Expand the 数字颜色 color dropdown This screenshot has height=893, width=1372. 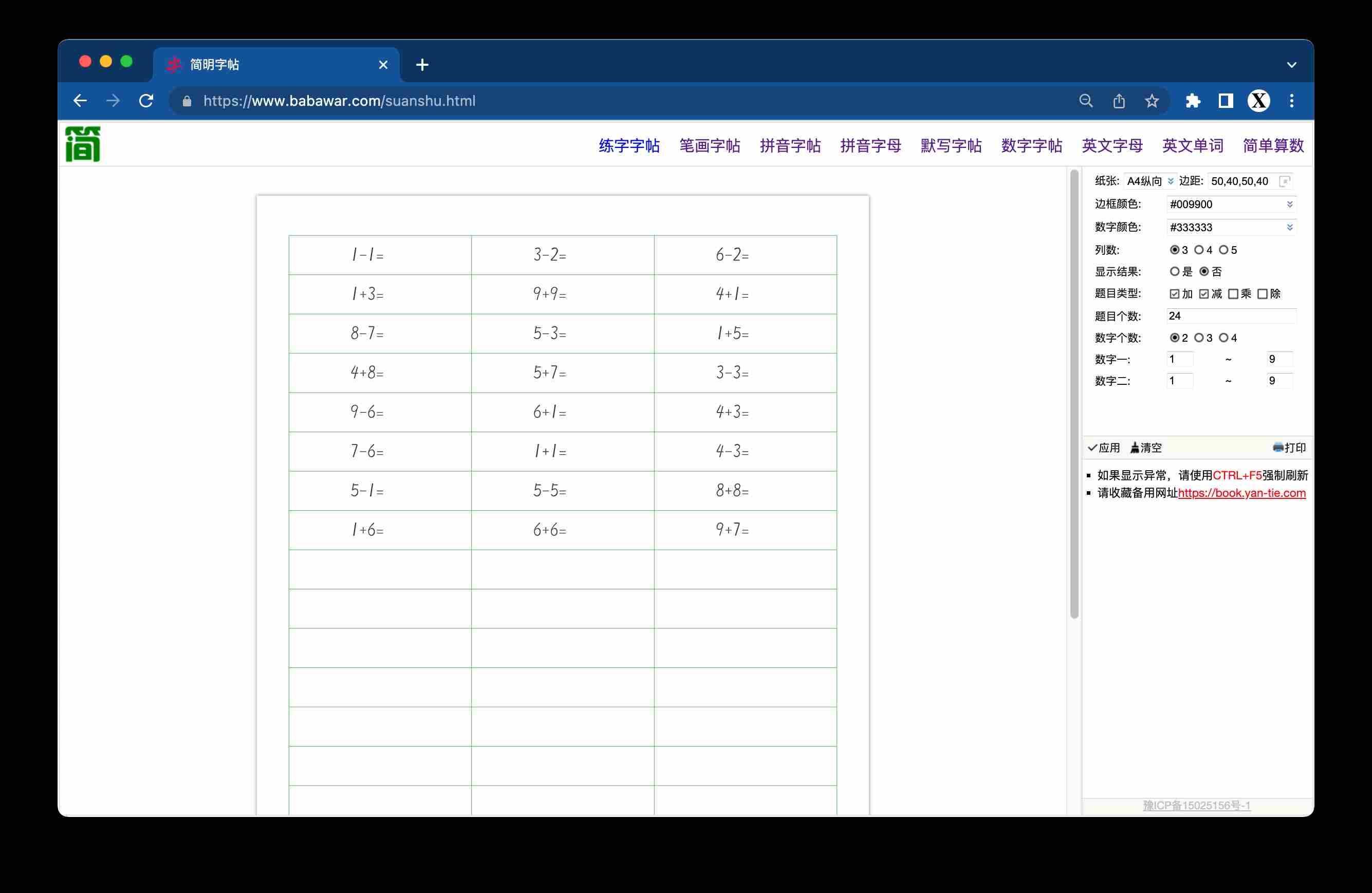pos(1290,227)
